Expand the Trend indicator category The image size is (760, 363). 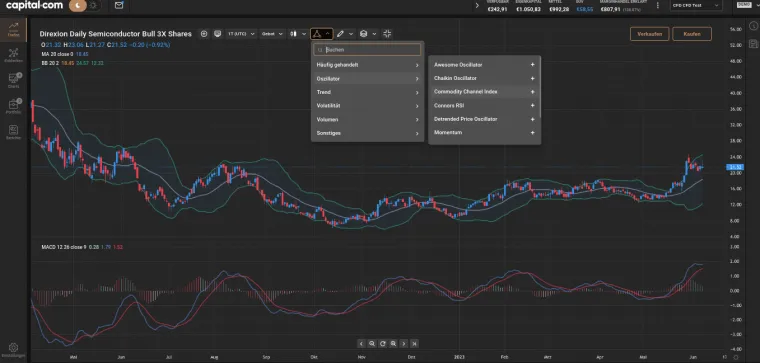pyautogui.click(x=367, y=92)
